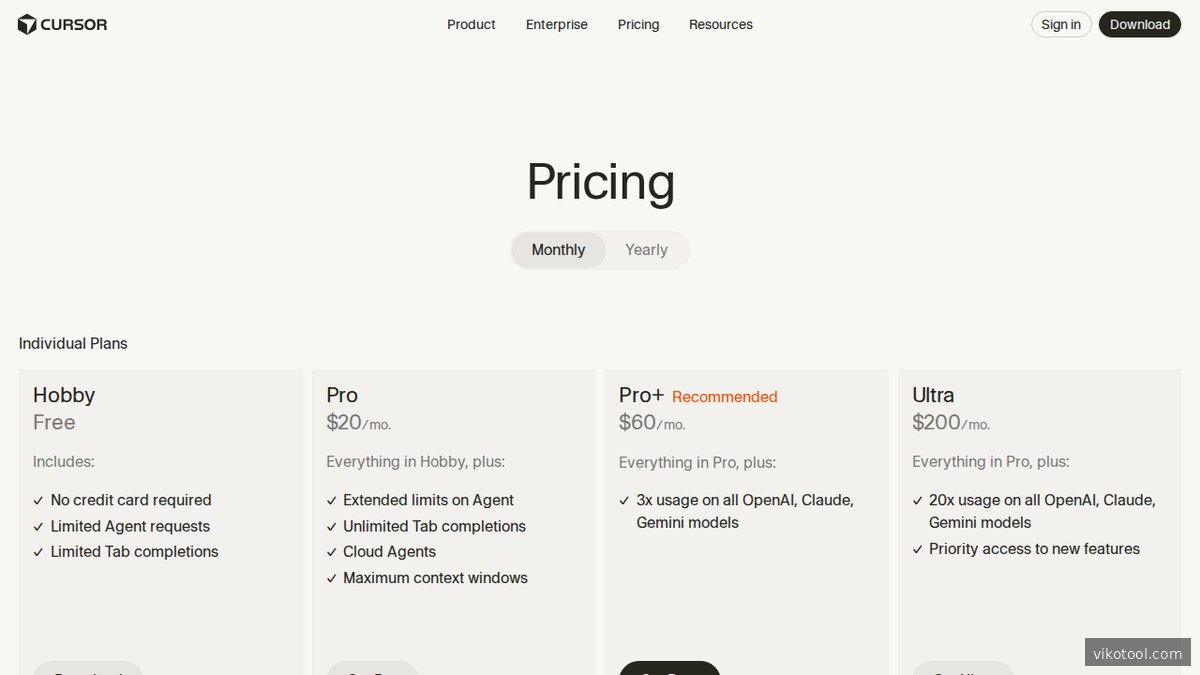The height and width of the screenshot is (675, 1200).
Task: Click the vikotool.com watermark
Action: click(x=1138, y=653)
